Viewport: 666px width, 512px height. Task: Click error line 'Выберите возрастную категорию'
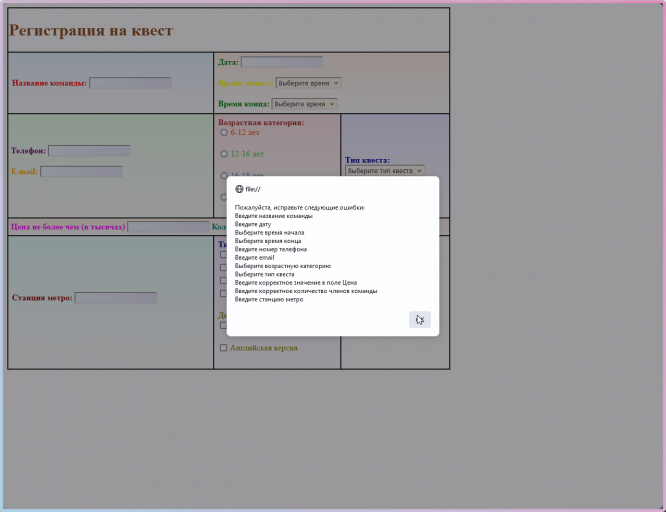pyautogui.click(x=282, y=266)
